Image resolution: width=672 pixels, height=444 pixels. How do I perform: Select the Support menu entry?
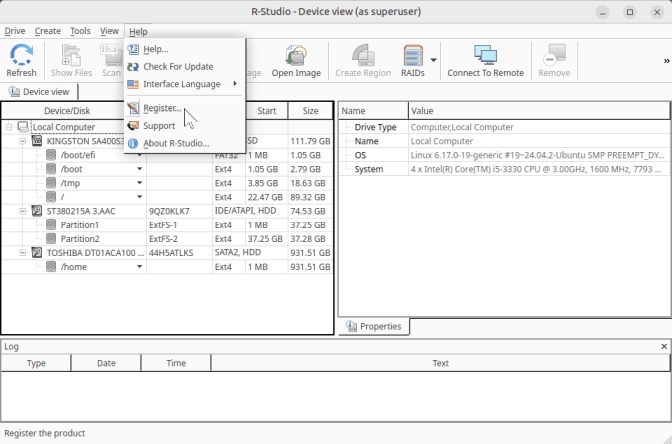pos(185,126)
